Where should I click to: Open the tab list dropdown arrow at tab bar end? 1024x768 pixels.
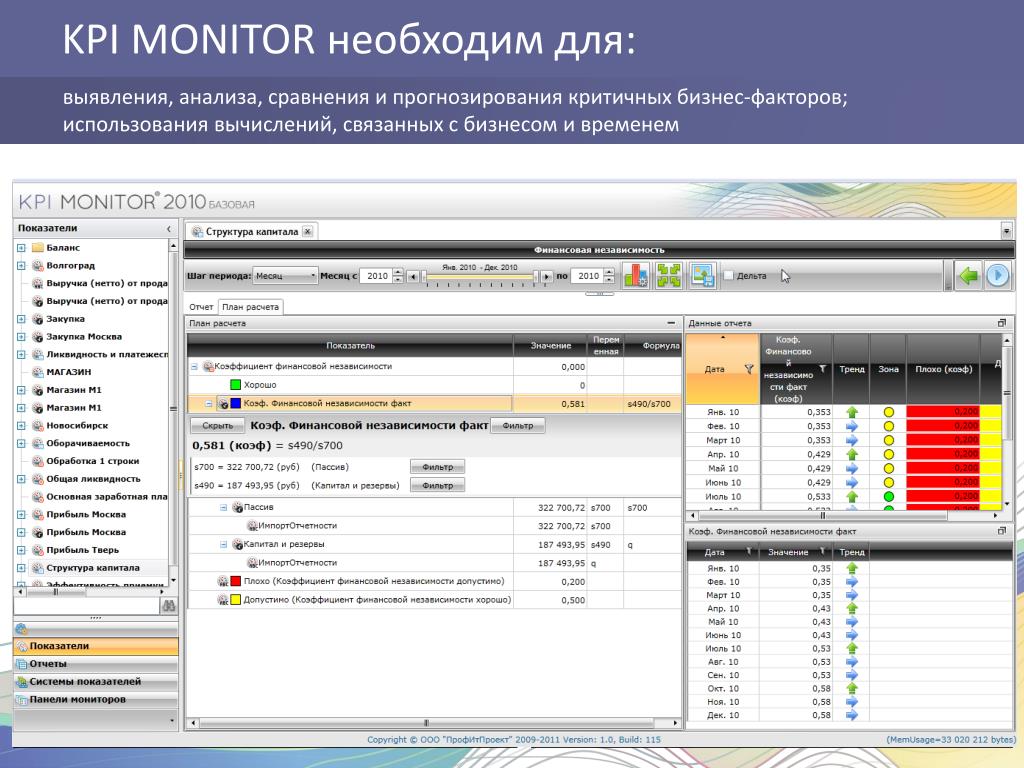[x=1006, y=231]
